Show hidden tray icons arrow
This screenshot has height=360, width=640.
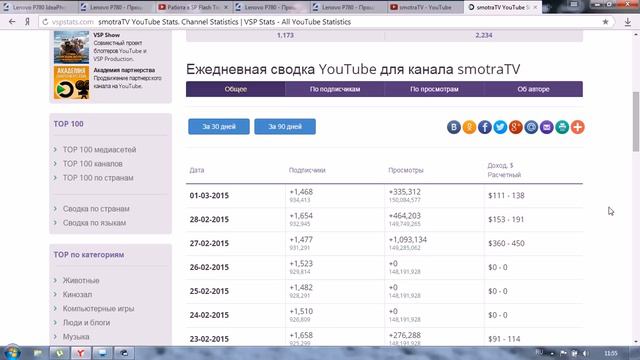(x=552, y=353)
